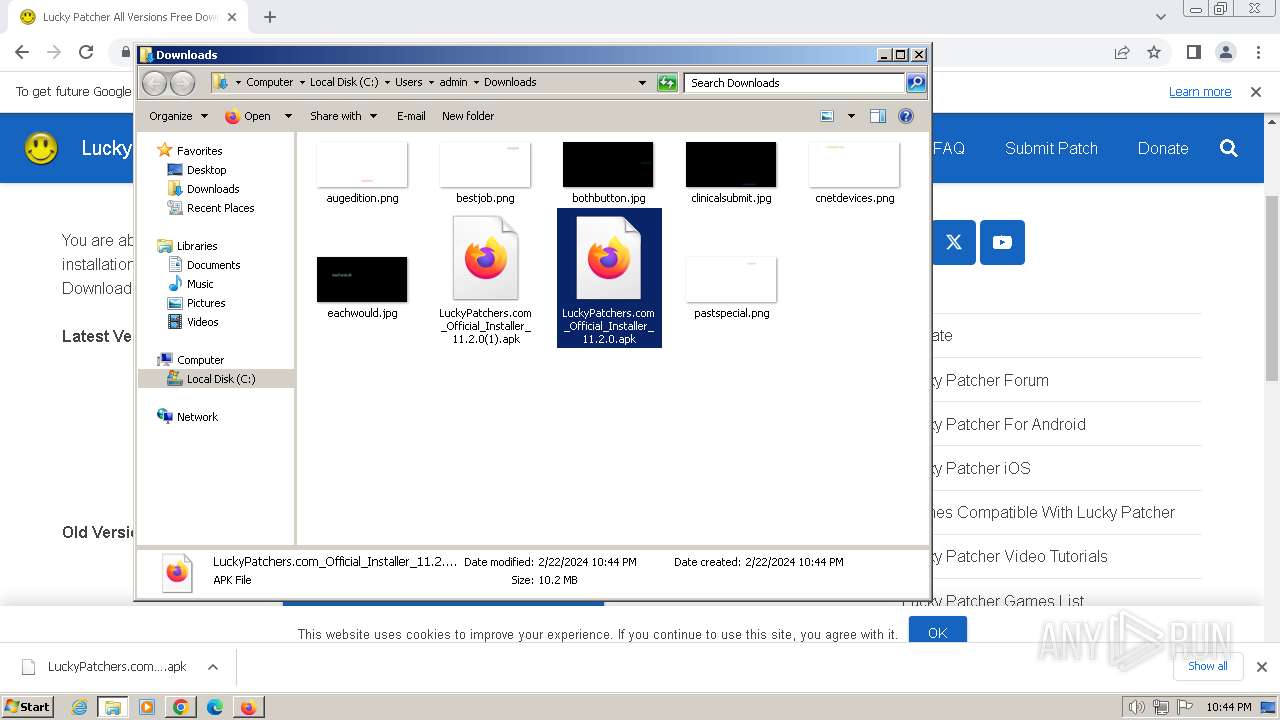Click into the Search Downloads field

tap(794, 83)
